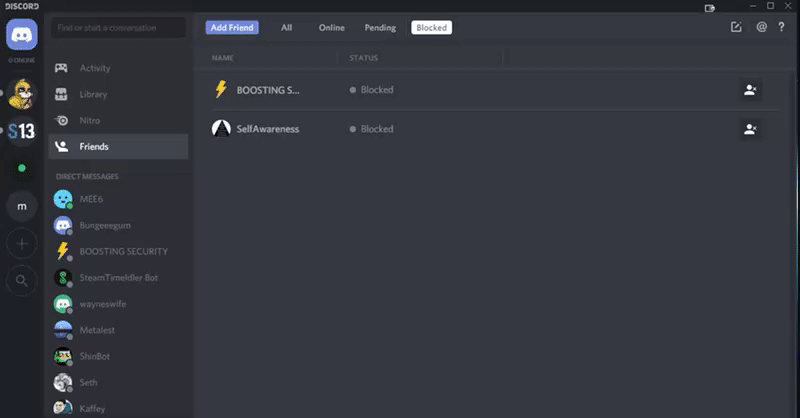Open Kaffey direct message

[118, 408]
